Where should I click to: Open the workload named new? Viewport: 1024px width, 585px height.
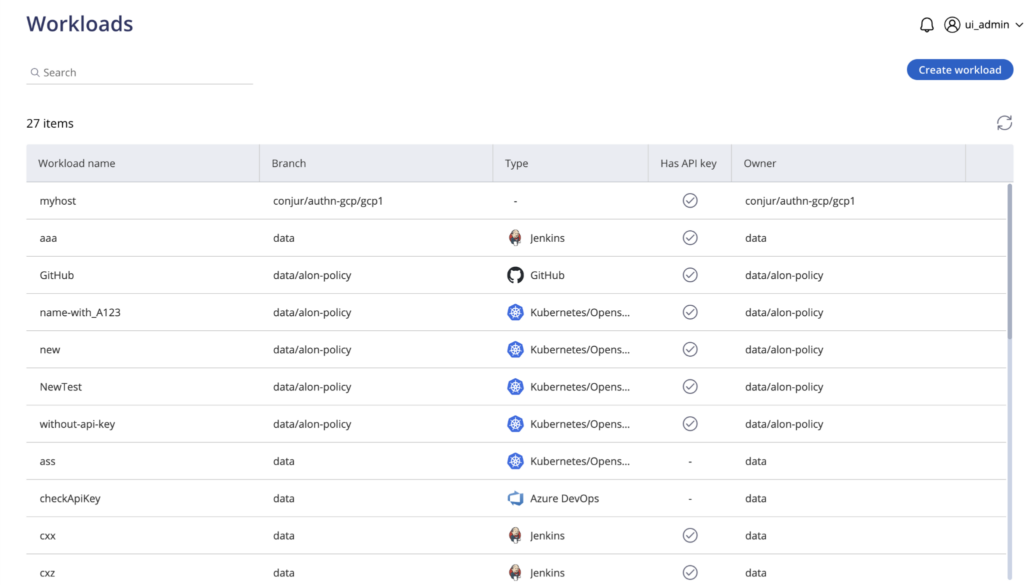(50, 350)
